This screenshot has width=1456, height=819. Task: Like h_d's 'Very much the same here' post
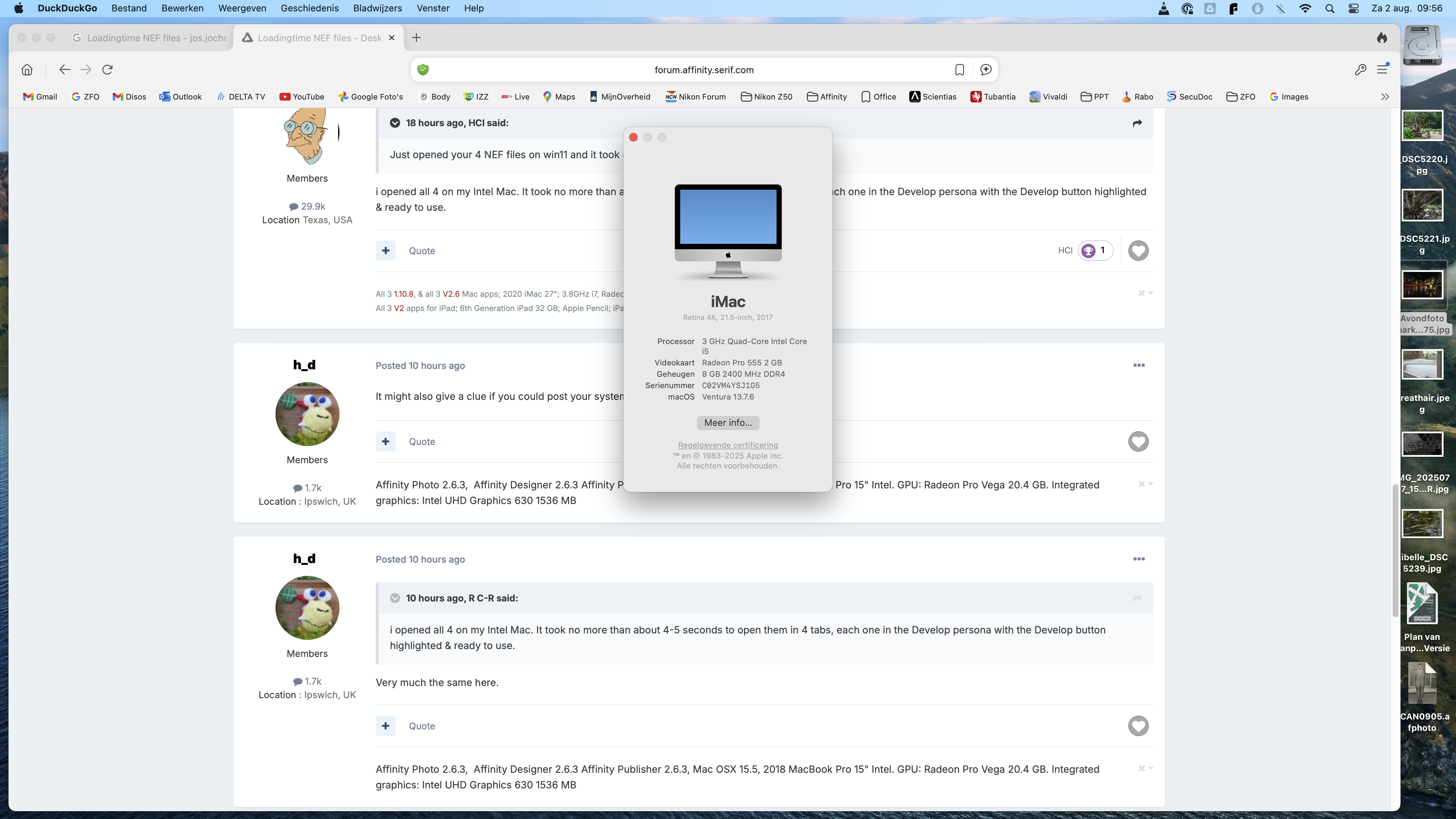pyautogui.click(x=1138, y=726)
